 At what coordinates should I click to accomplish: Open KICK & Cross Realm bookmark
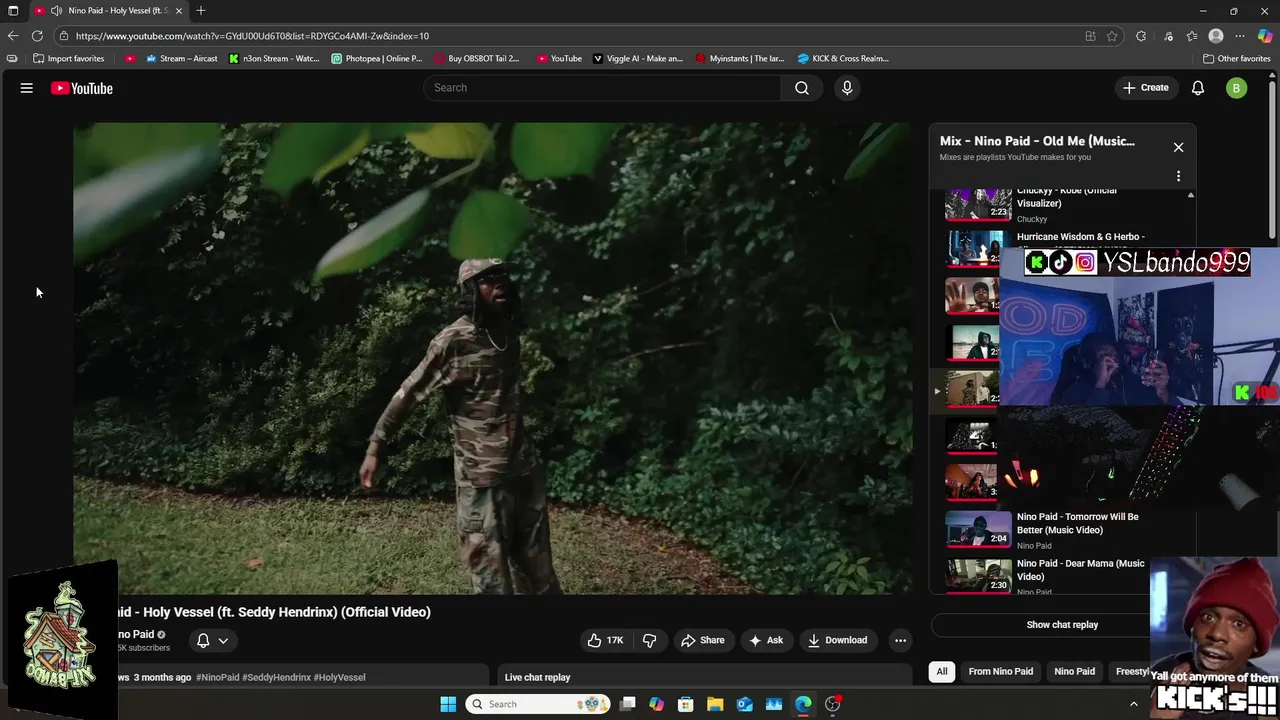pyautogui.click(x=843, y=58)
